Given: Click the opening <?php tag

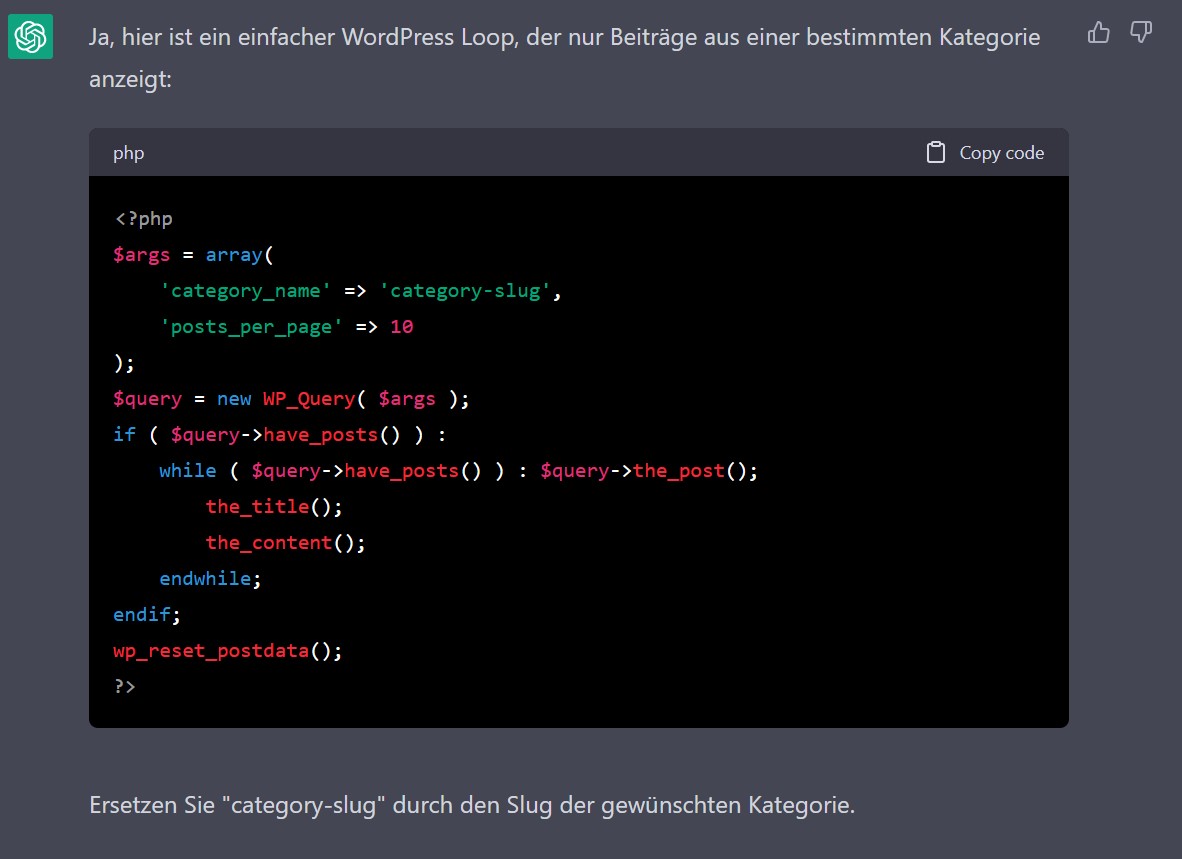Looking at the screenshot, I should [143, 219].
